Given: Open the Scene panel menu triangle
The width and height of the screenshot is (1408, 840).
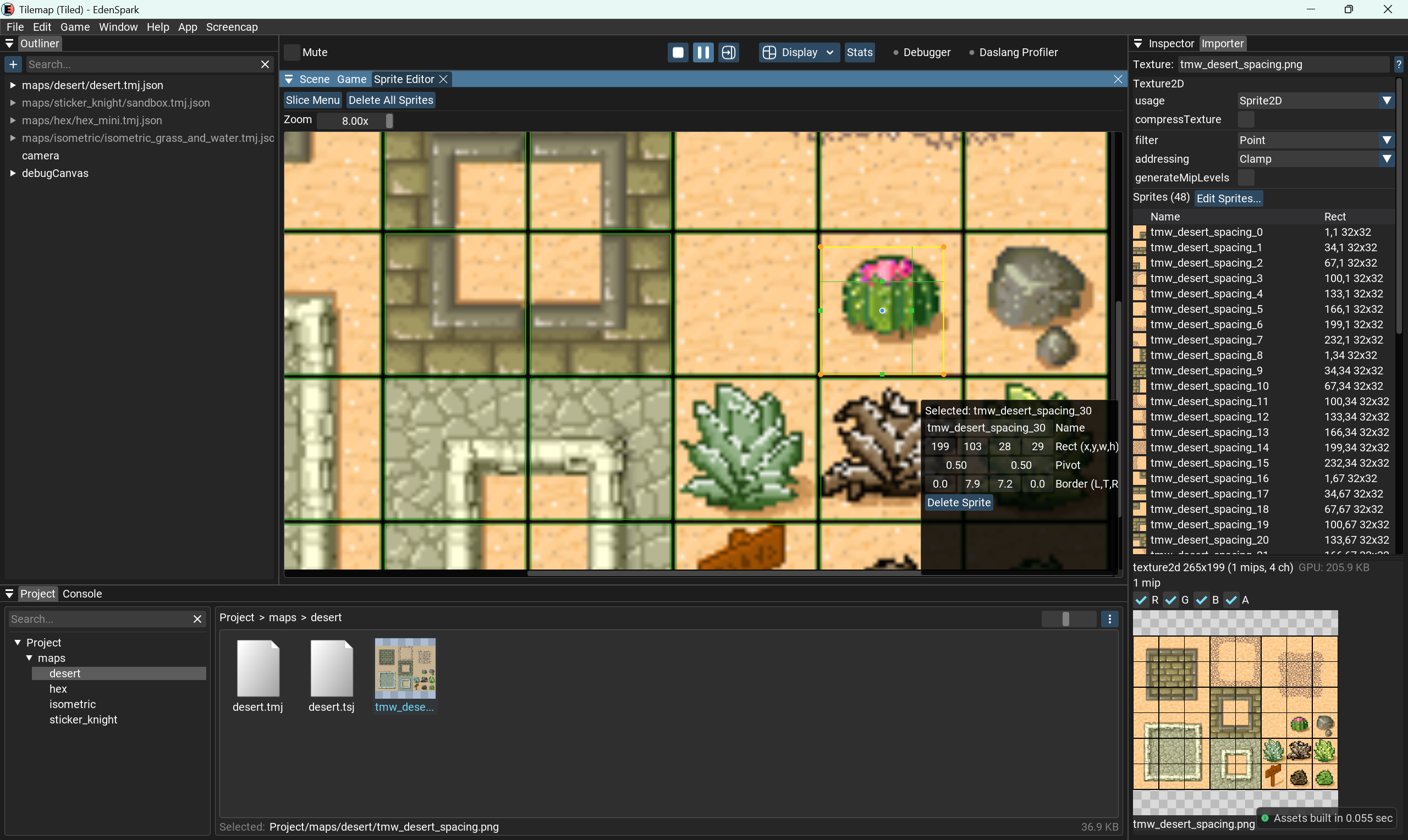Looking at the screenshot, I should tap(289, 79).
